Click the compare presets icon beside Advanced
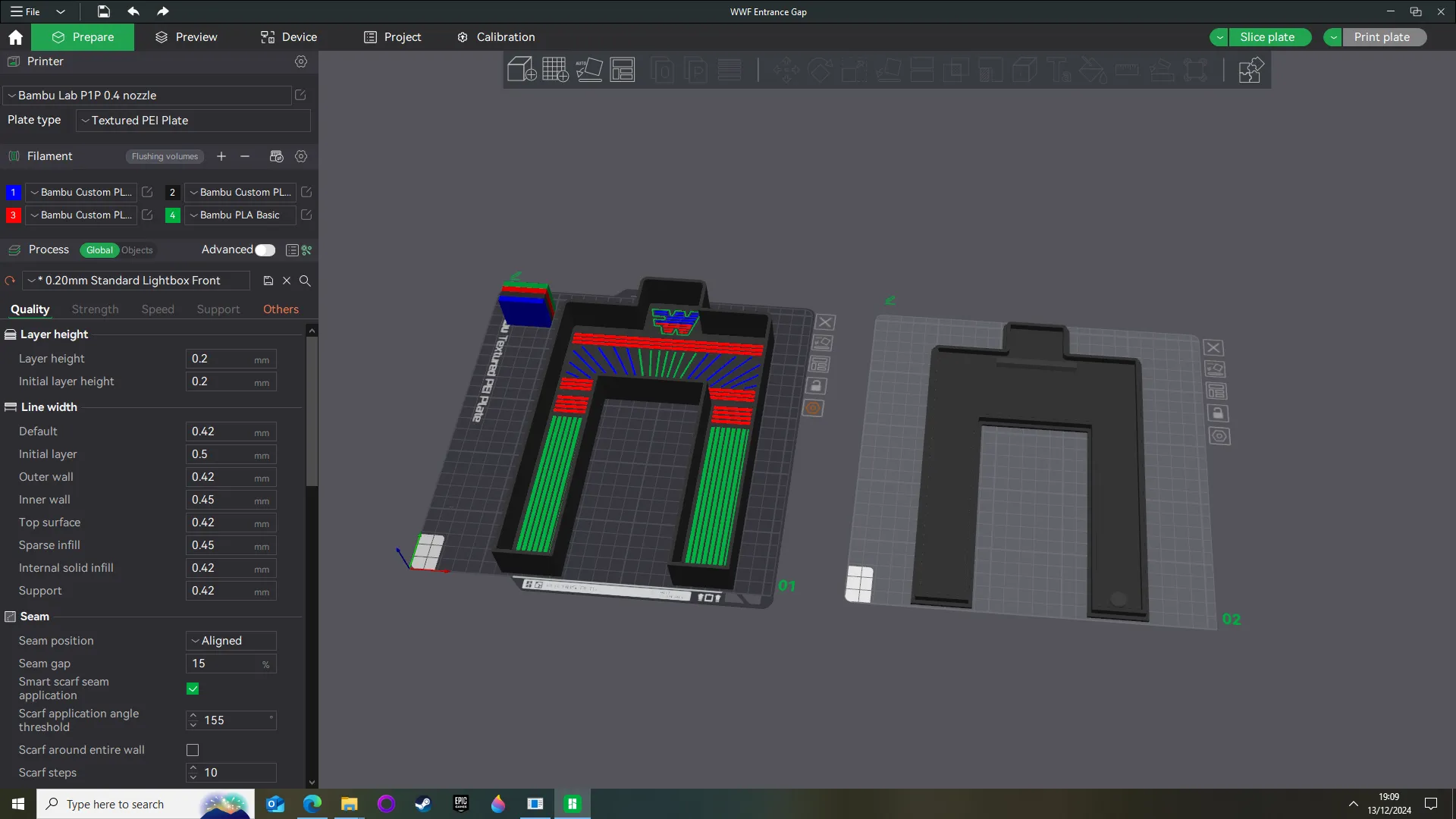1456x819 pixels. pyautogui.click(x=307, y=250)
